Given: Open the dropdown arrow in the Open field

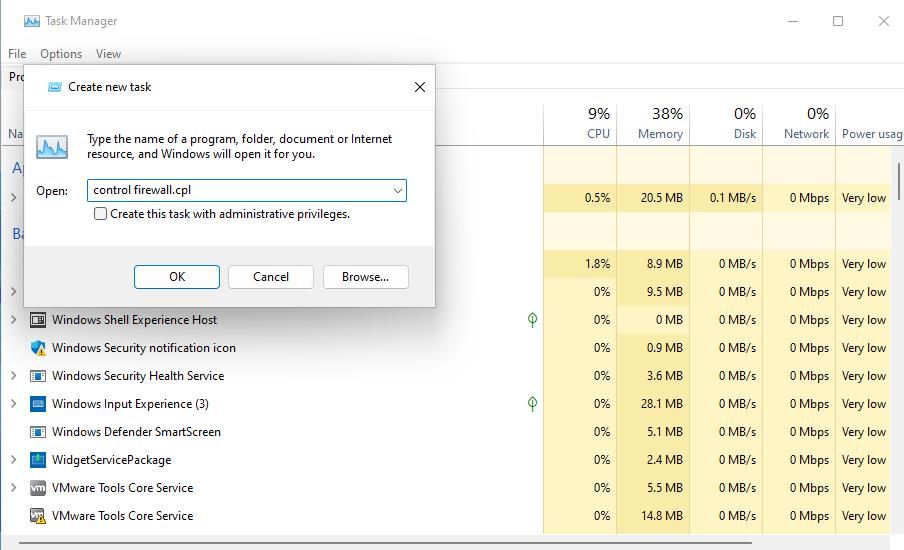Looking at the screenshot, I should [397, 190].
